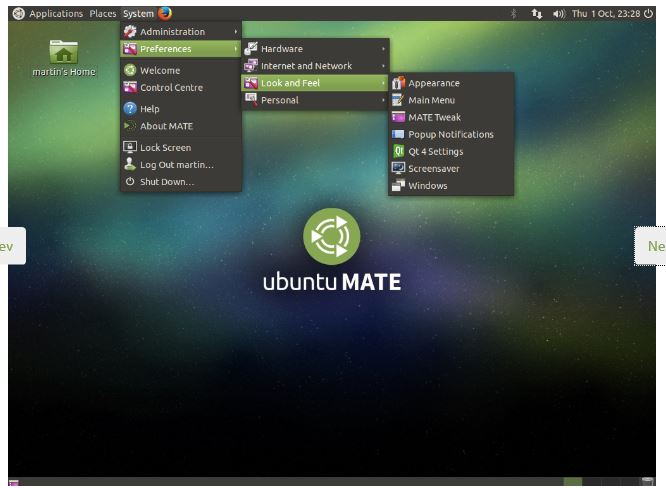Click the Main Menu editor icon
This screenshot has width=666, height=488.
coord(398,100)
